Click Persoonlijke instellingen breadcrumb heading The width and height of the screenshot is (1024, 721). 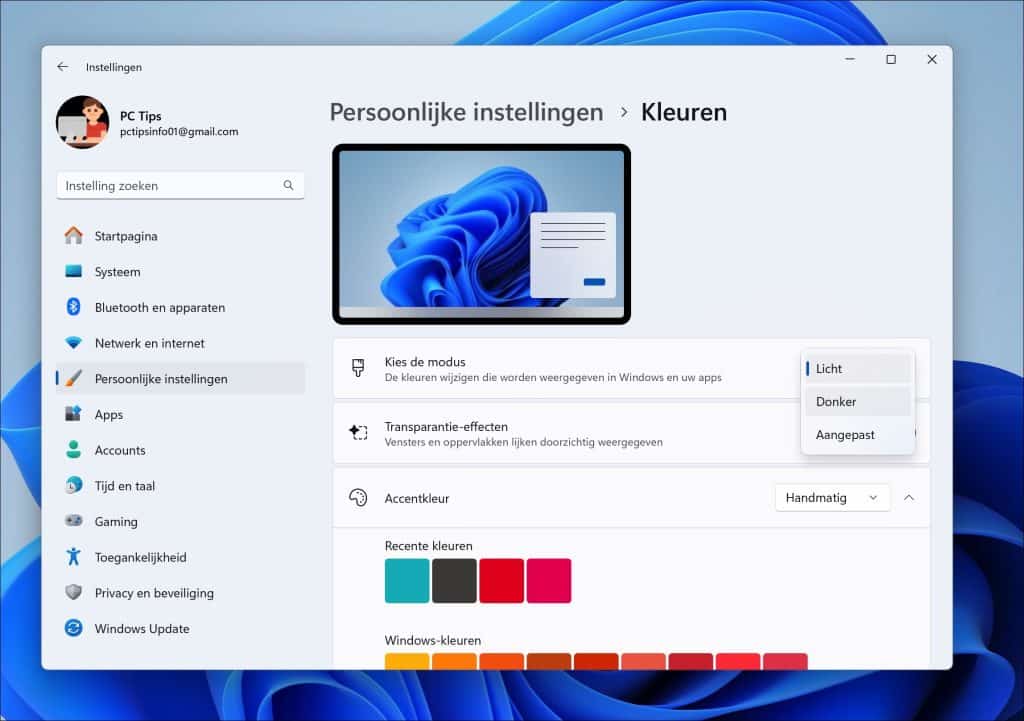(x=466, y=112)
